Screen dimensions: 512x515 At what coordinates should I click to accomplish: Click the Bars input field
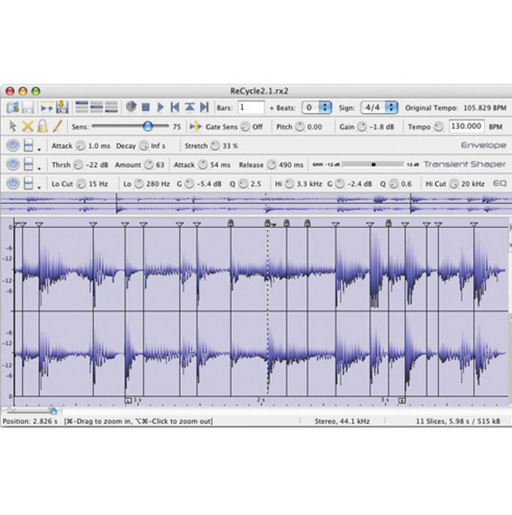251,107
